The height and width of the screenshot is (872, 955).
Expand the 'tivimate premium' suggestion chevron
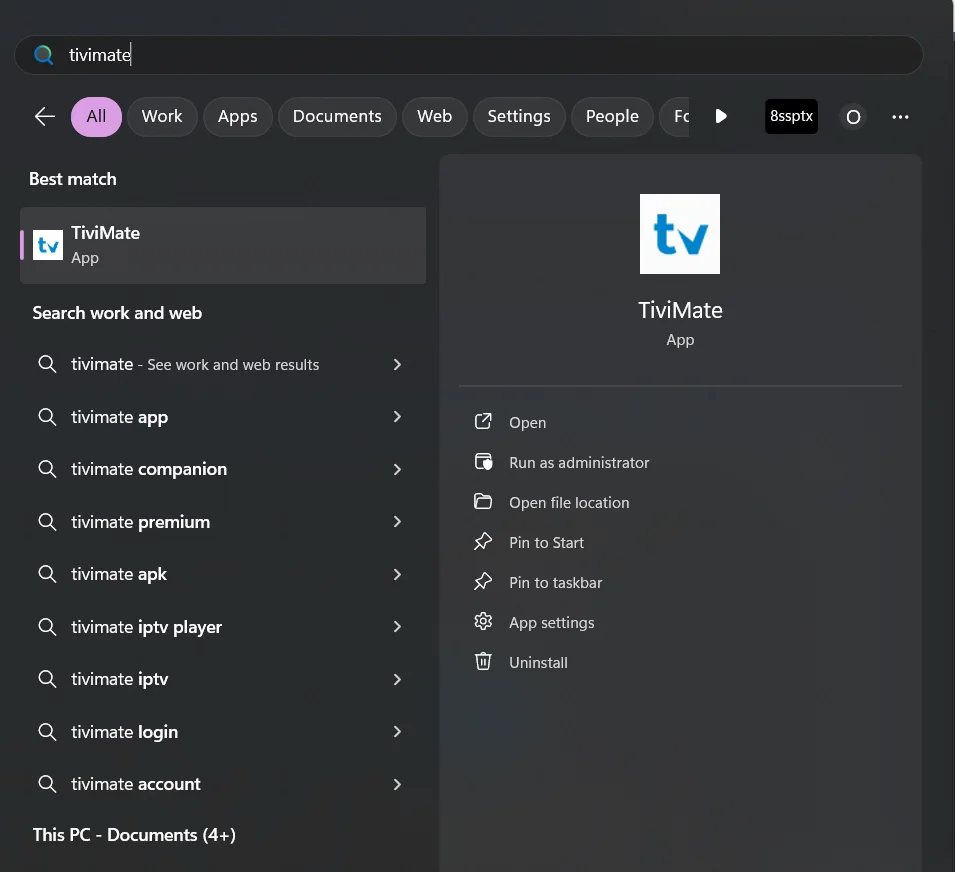click(397, 522)
